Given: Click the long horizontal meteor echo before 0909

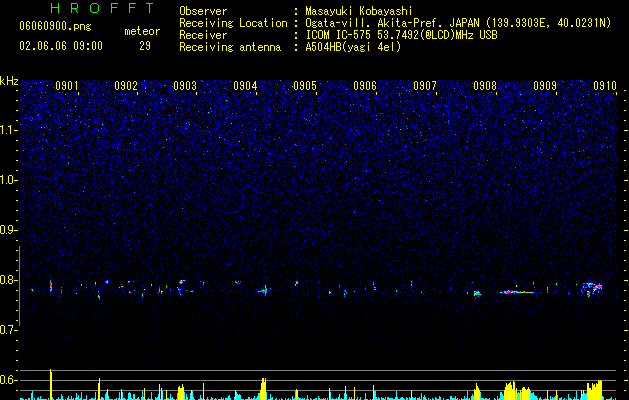Looking at the screenshot, I should tap(517, 292).
